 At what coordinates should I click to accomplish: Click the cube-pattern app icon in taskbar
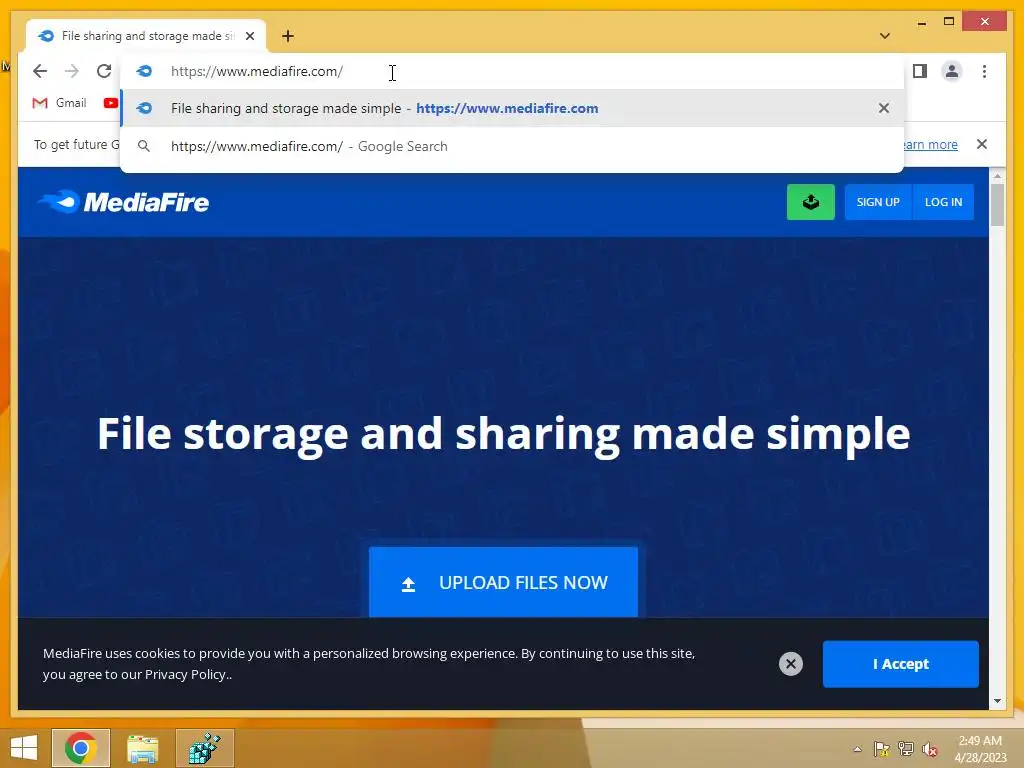[204, 748]
